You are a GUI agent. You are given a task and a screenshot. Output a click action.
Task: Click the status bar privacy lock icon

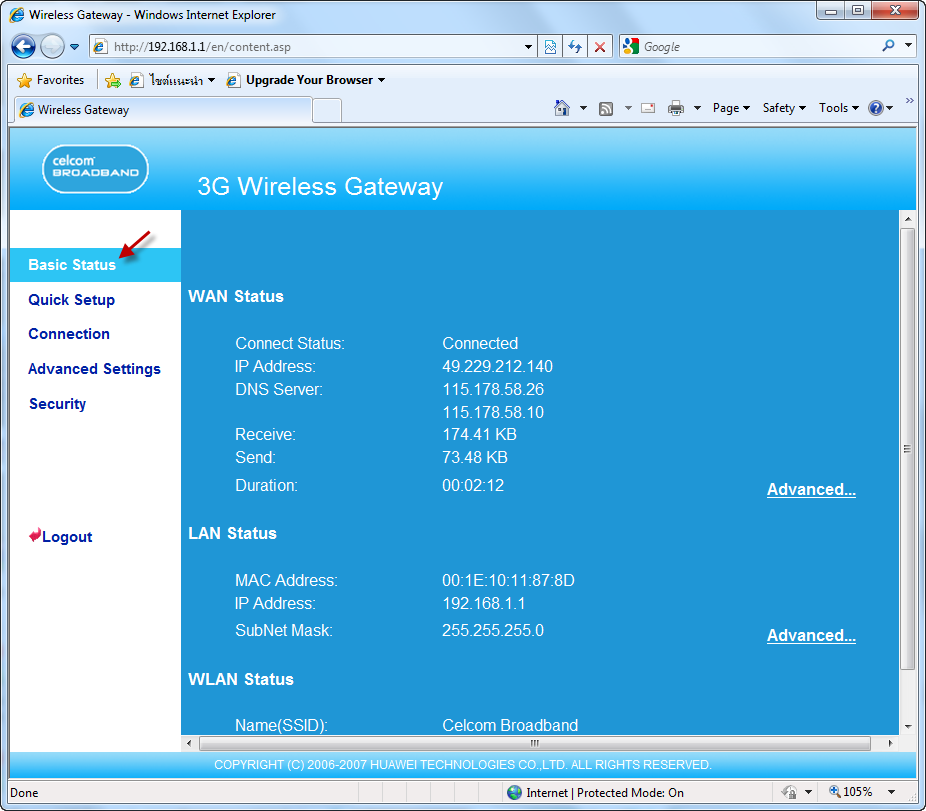pos(790,792)
